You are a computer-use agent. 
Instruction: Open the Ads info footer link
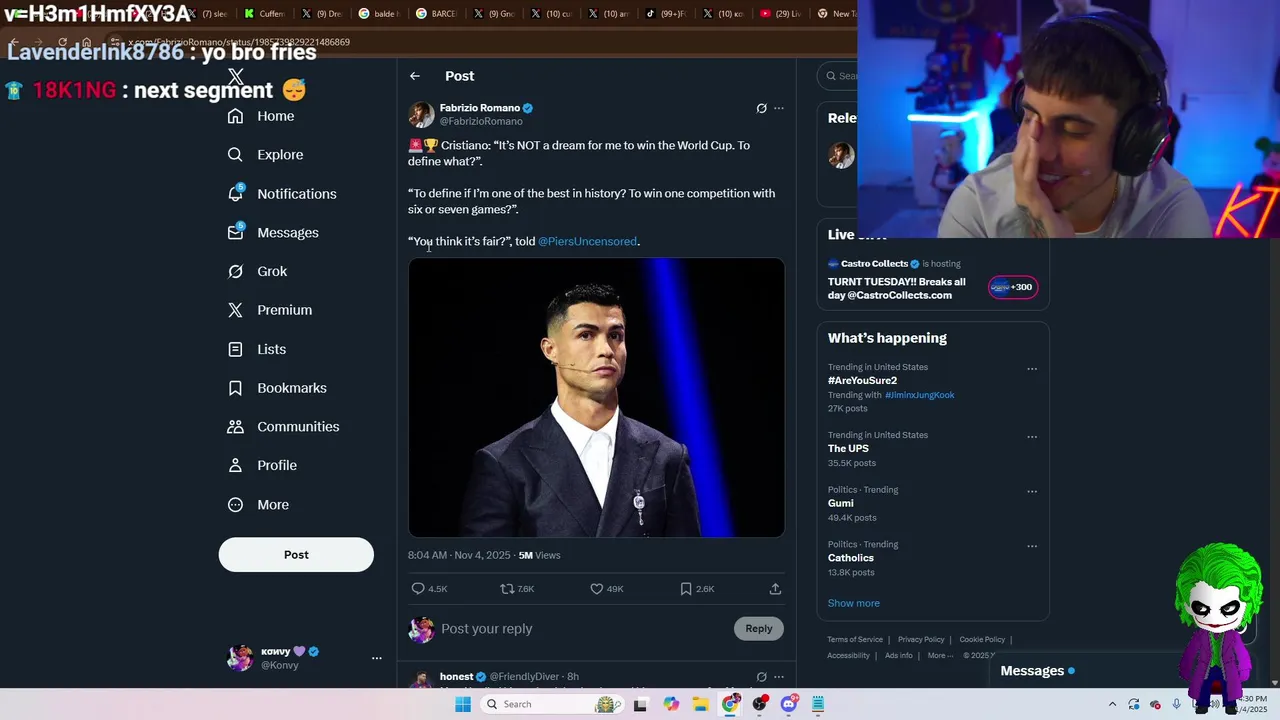click(899, 656)
